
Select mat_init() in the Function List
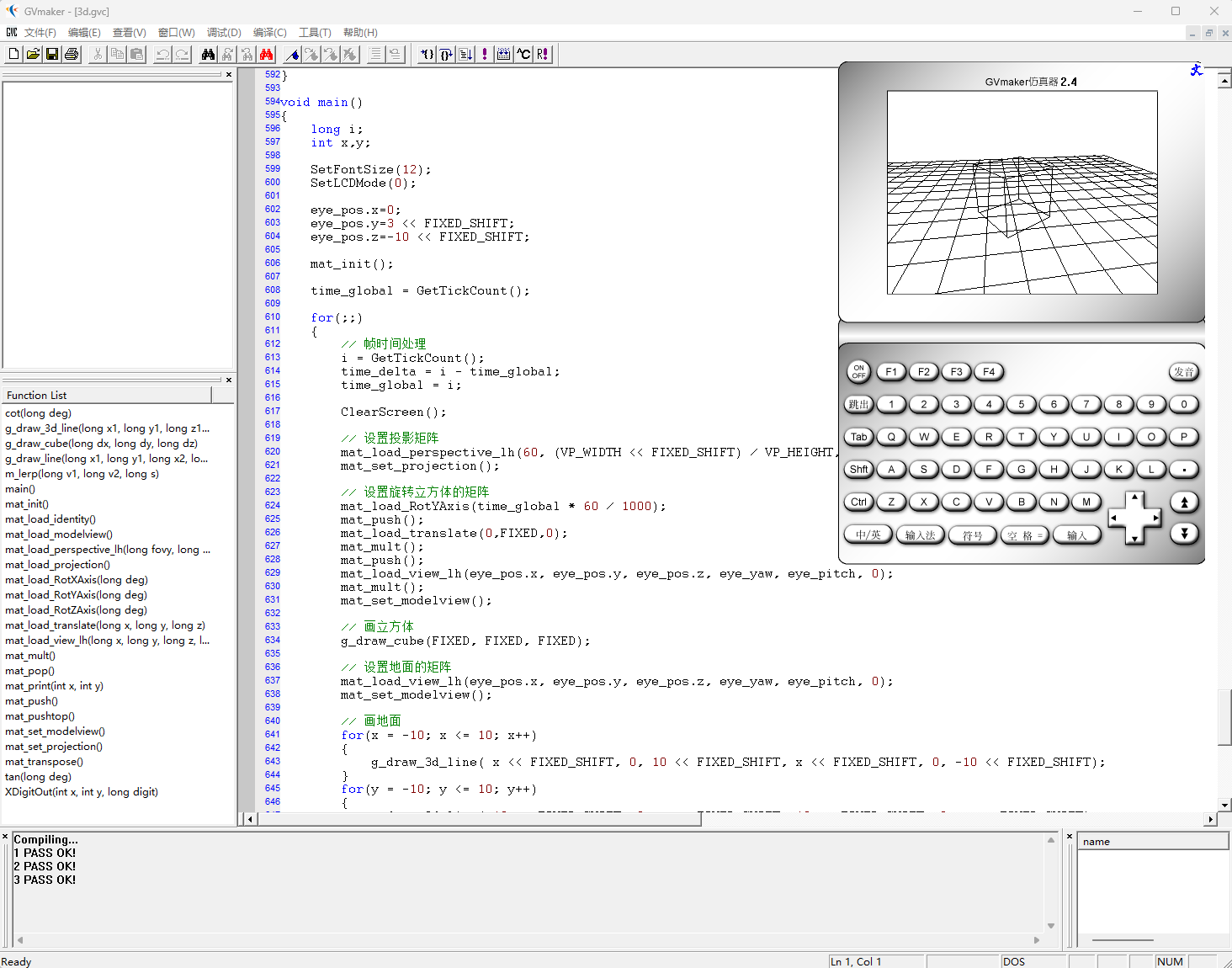(27, 504)
